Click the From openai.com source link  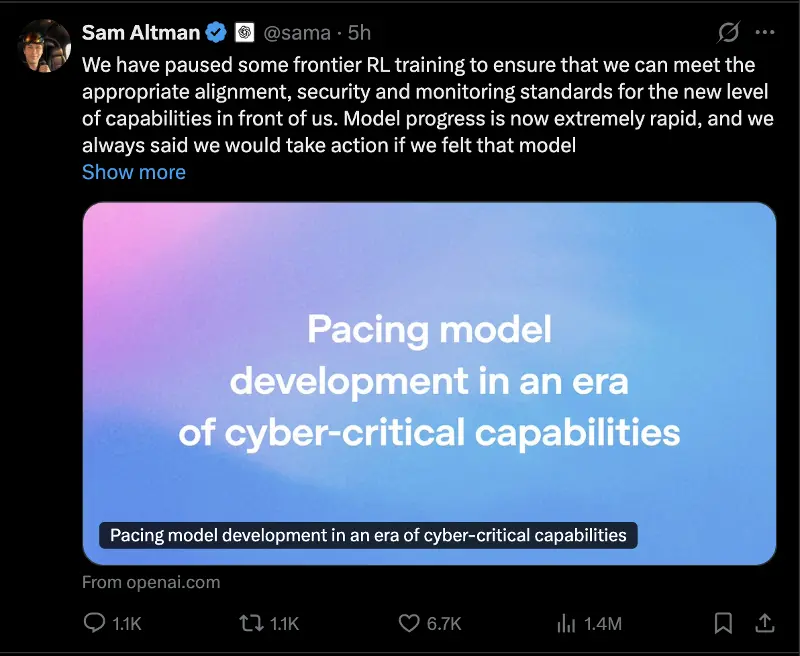click(x=151, y=583)
